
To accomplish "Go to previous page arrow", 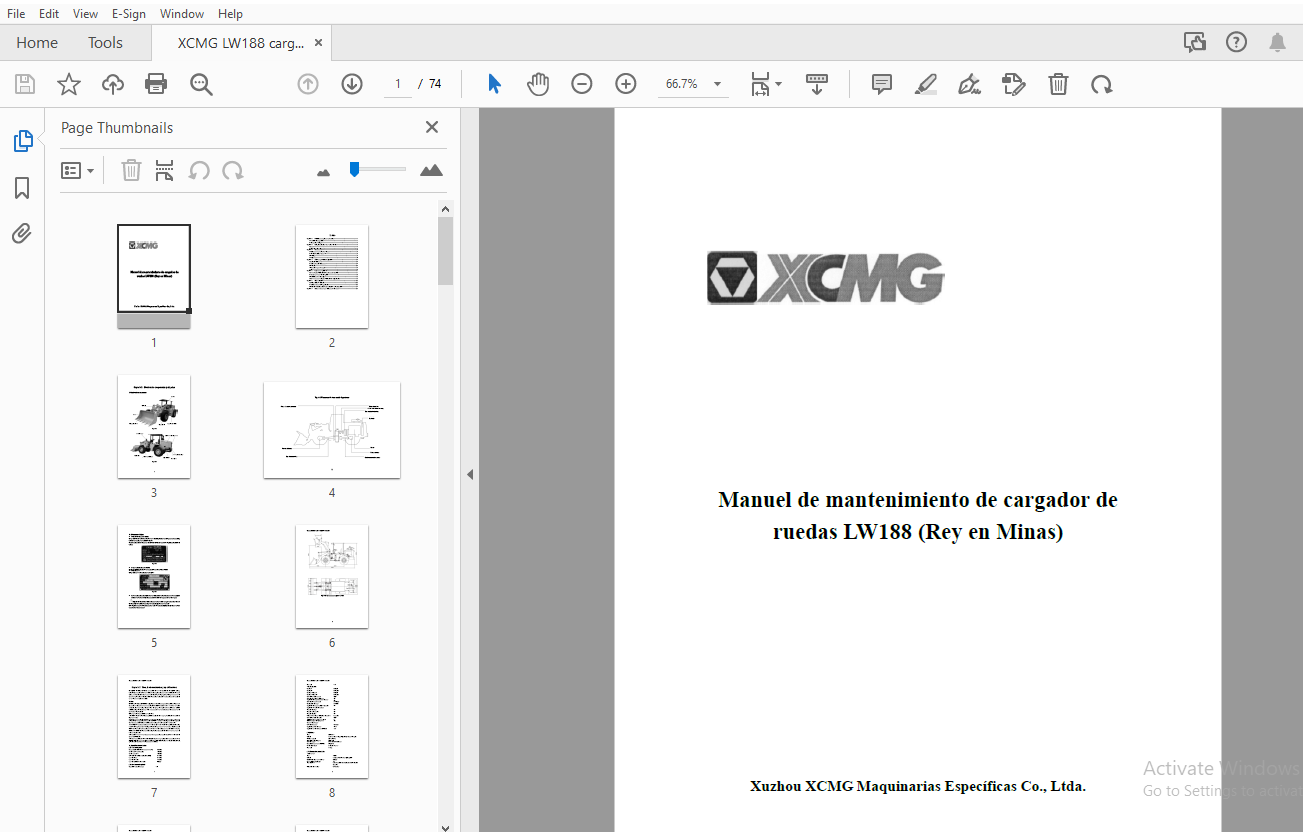I will click(x=308, y=84).
